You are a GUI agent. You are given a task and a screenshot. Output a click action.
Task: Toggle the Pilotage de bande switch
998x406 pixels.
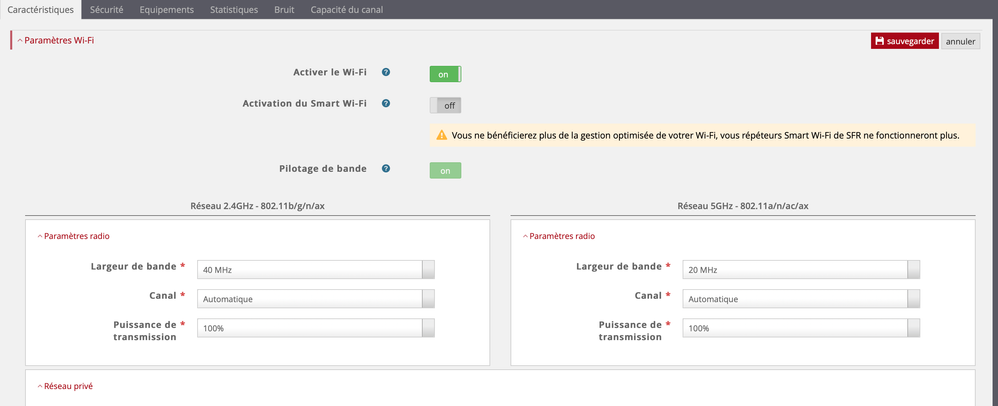446,171
